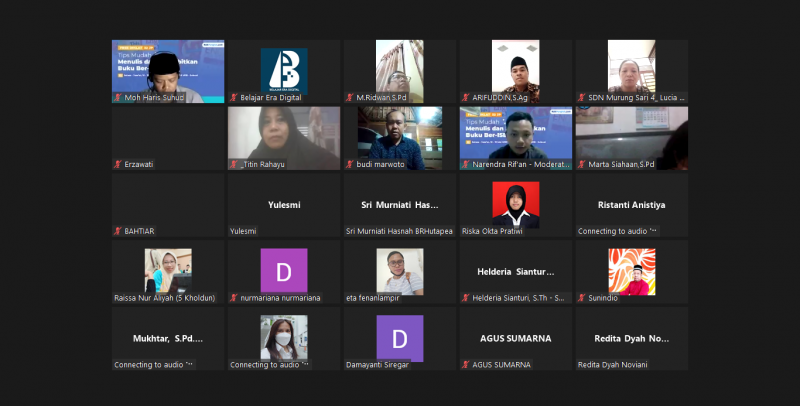This screenshot has height=406, width=800.
Task: Click muted mic icon next to M.Ridwan S.Pd
Action: (350, 97)
